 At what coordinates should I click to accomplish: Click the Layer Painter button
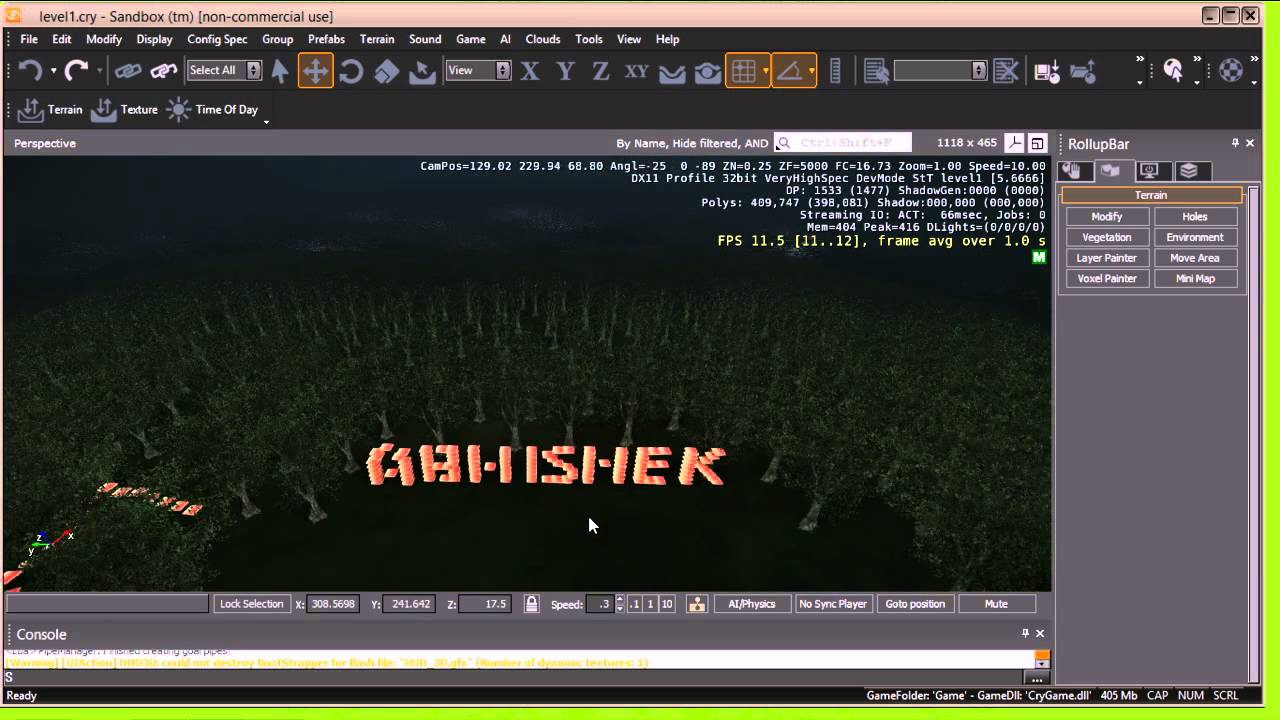click(x=1107, y=258)
